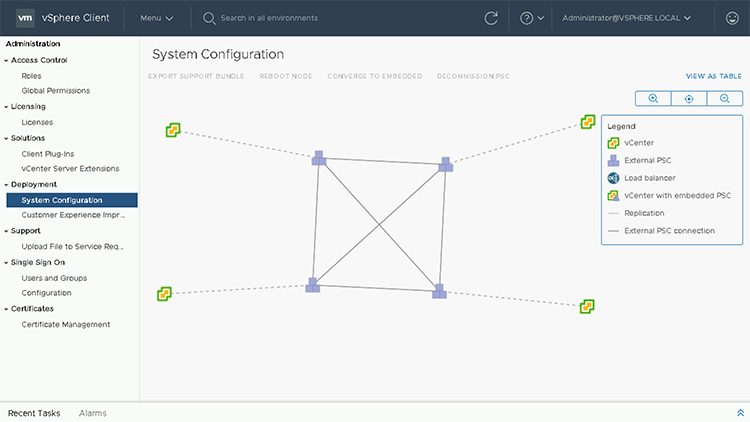The image size is (750, 422).
Task: Select the top-right External PSC node
Action: tap(446, 164)
